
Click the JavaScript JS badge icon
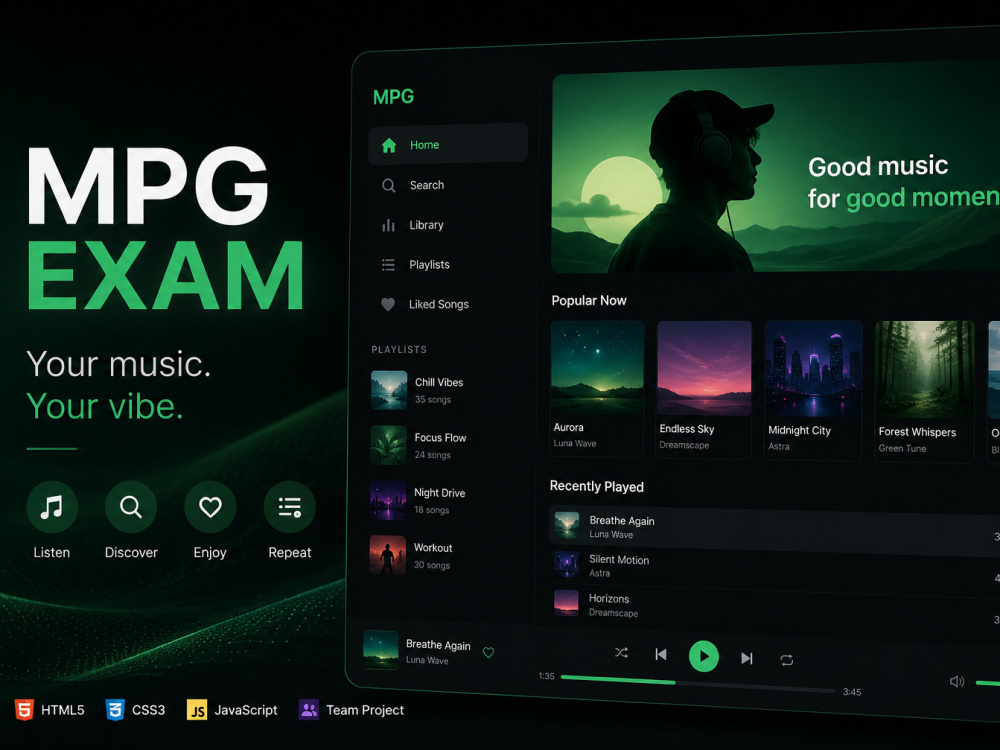tap(197, 710)
